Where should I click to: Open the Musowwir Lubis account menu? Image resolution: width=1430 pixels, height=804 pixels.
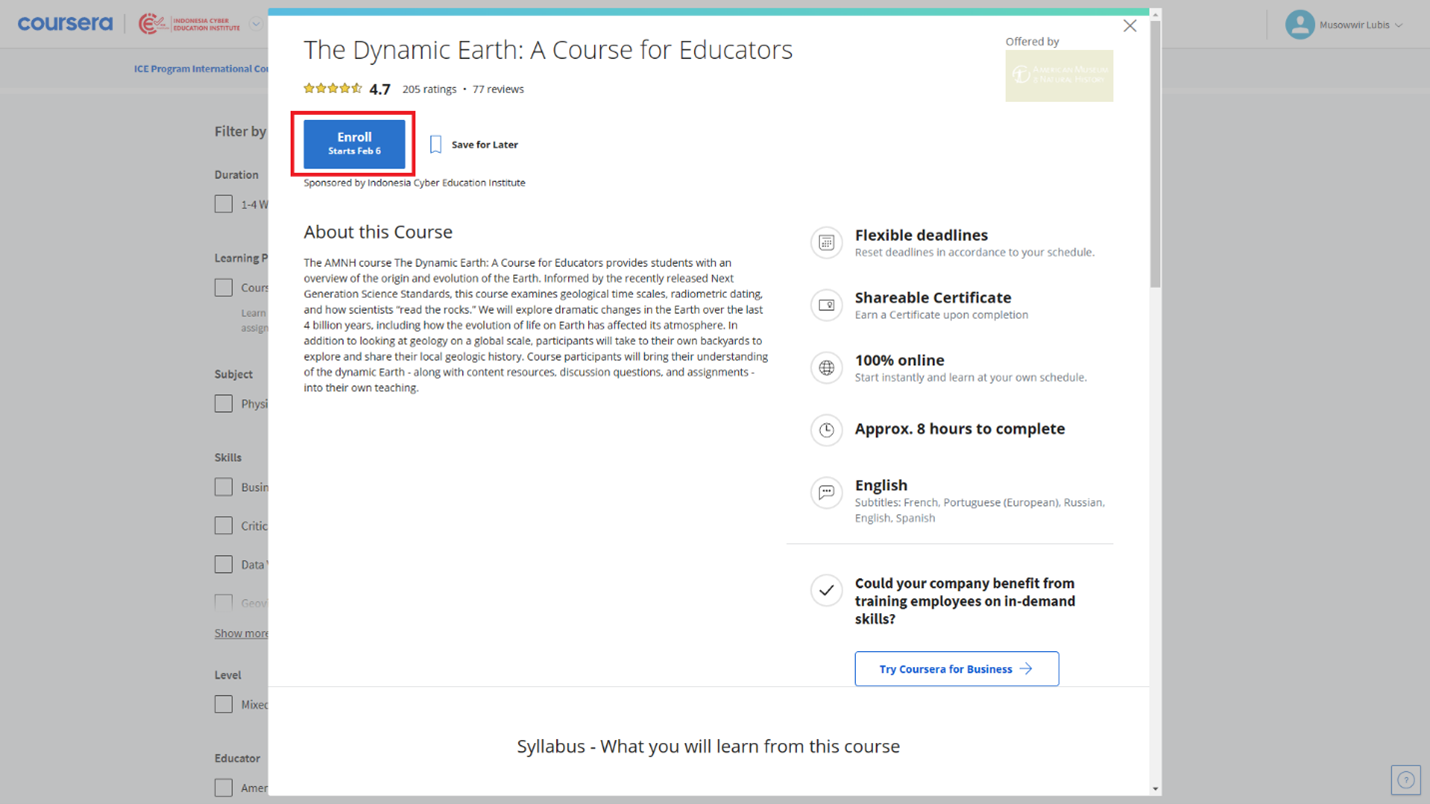pyautogui.click(x=1344, y=25)
